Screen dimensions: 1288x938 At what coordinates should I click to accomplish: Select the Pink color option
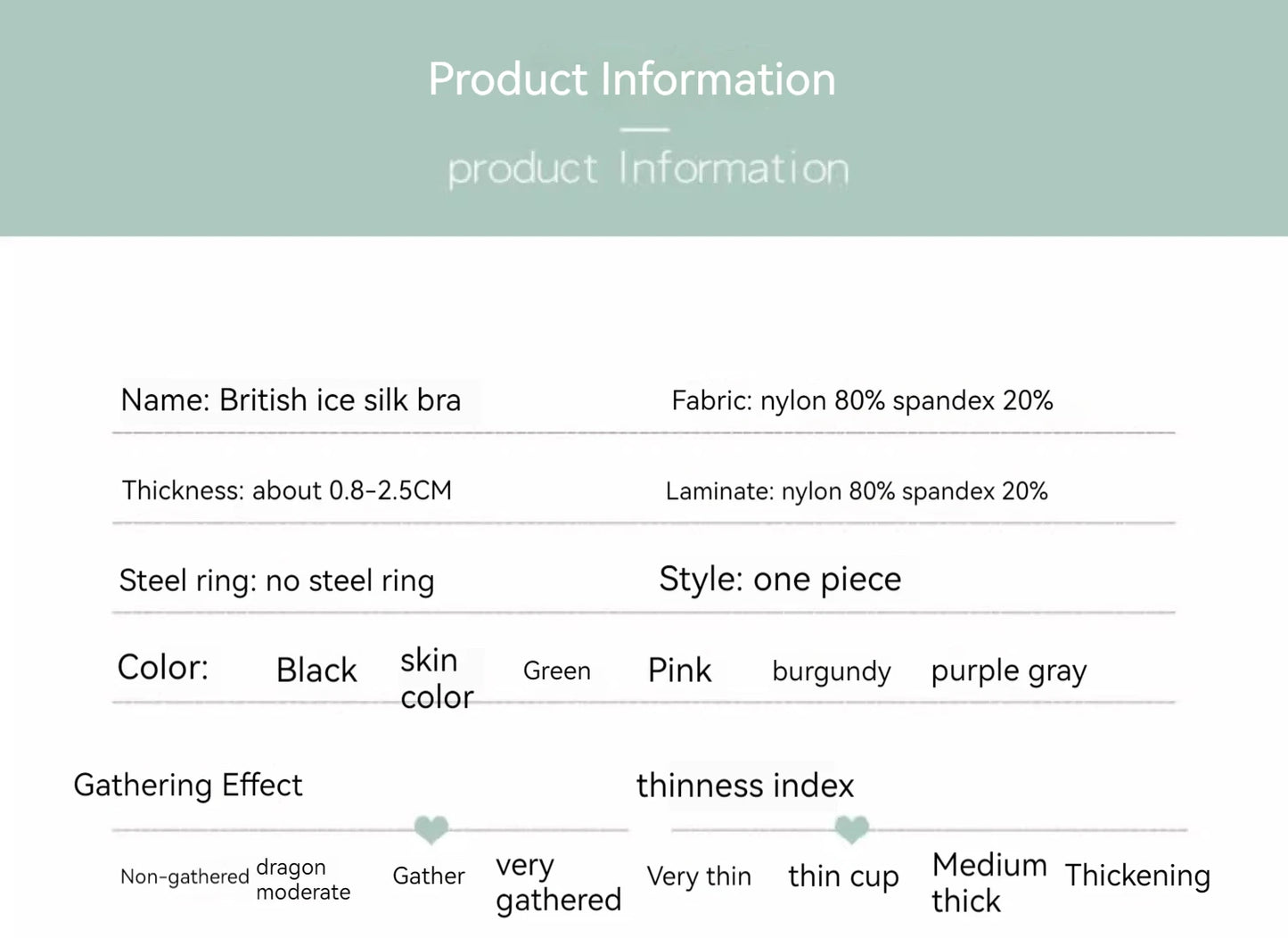(x=679, y=671)
